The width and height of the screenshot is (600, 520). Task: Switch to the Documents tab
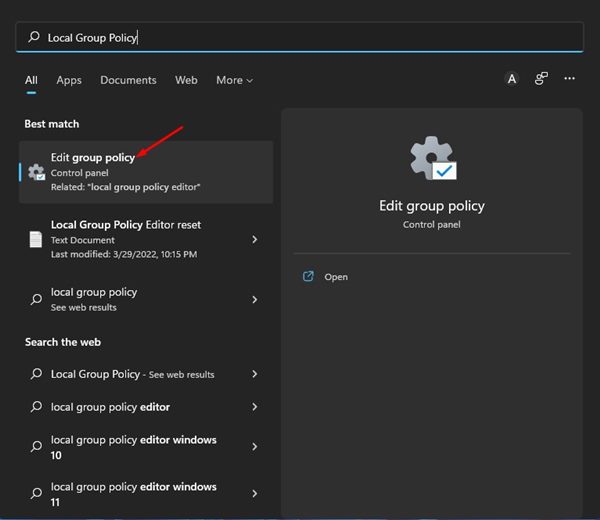click(x=128, y=80)
